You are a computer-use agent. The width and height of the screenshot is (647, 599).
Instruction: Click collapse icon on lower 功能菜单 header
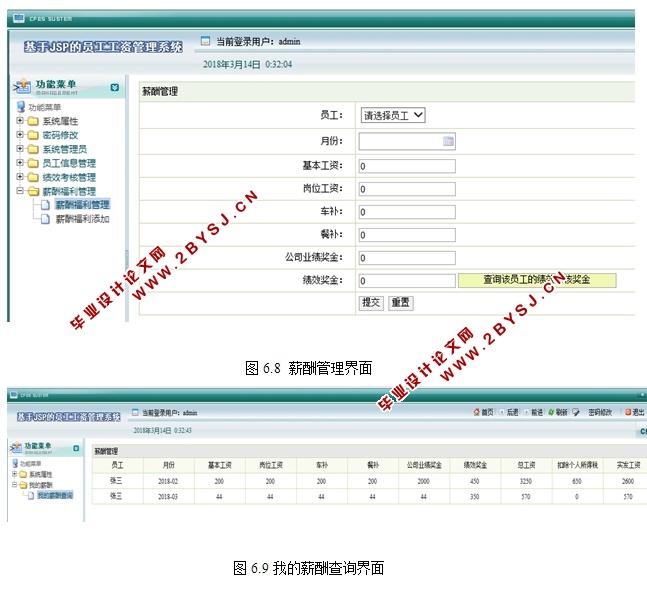point(76,448)
